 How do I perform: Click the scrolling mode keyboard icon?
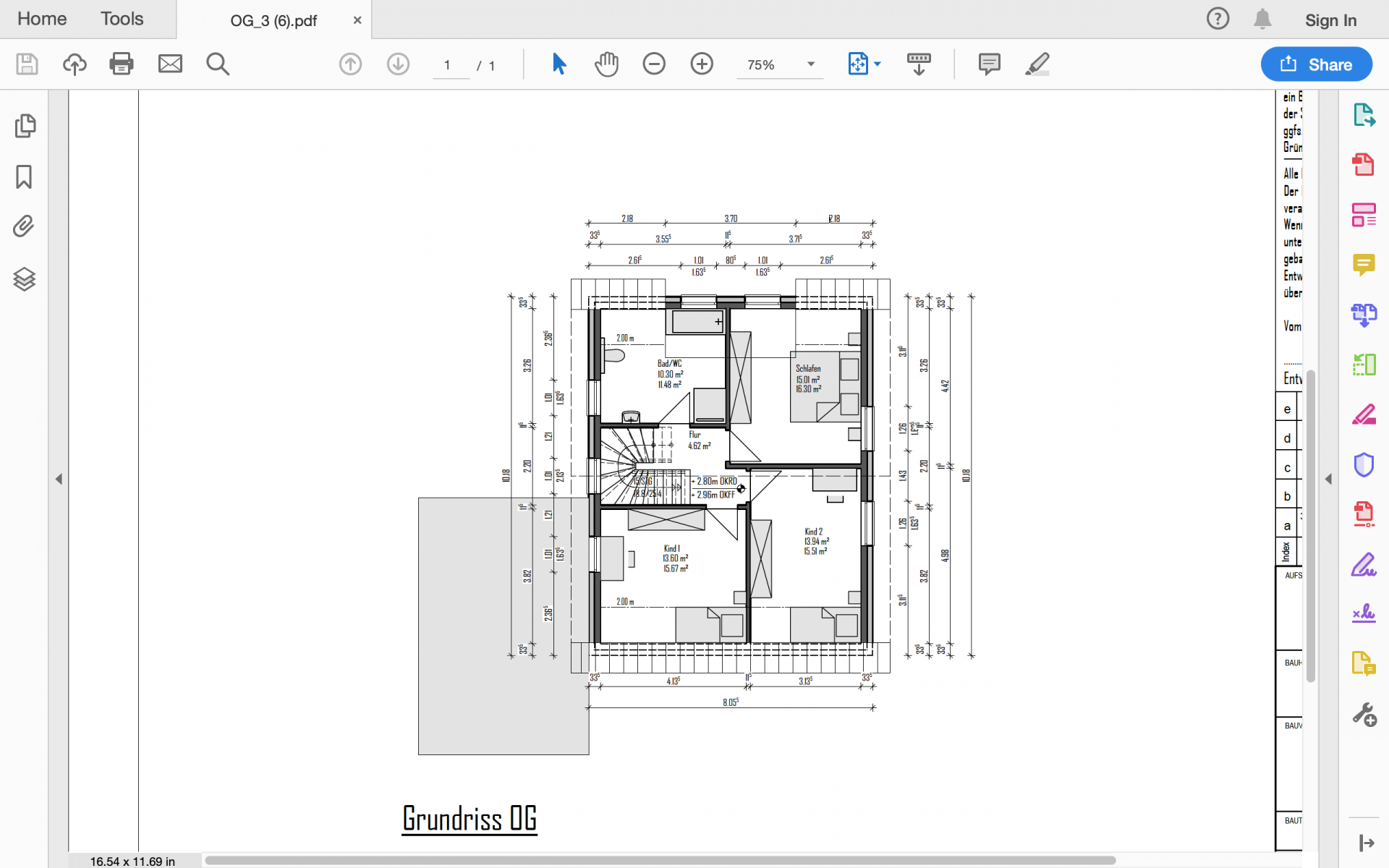pyautogui.click(x=919, y=64)
